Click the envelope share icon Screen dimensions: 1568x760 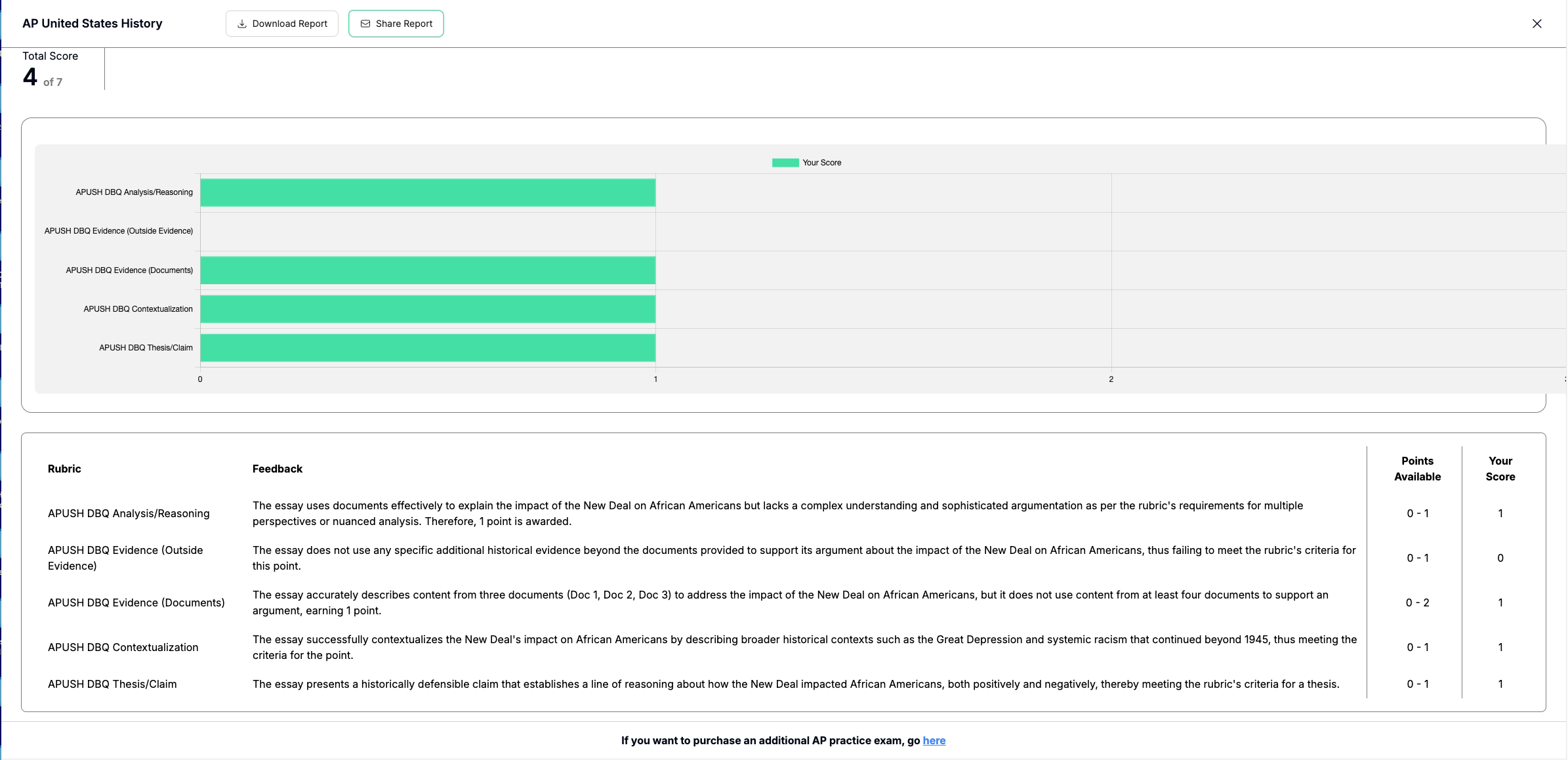(x=365, y=24)
